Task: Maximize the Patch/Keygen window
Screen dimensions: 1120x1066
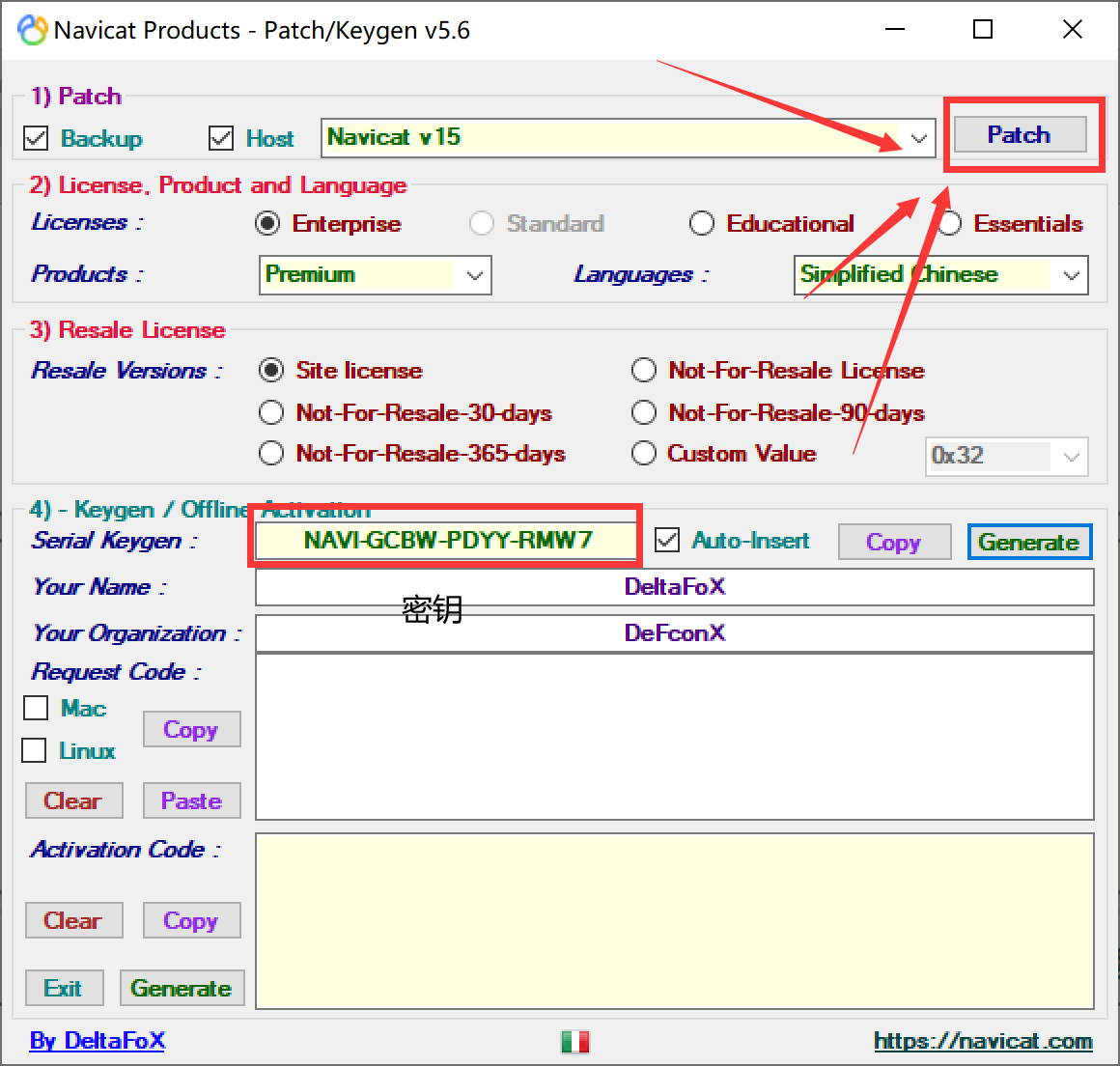Action: pos(983,29)
